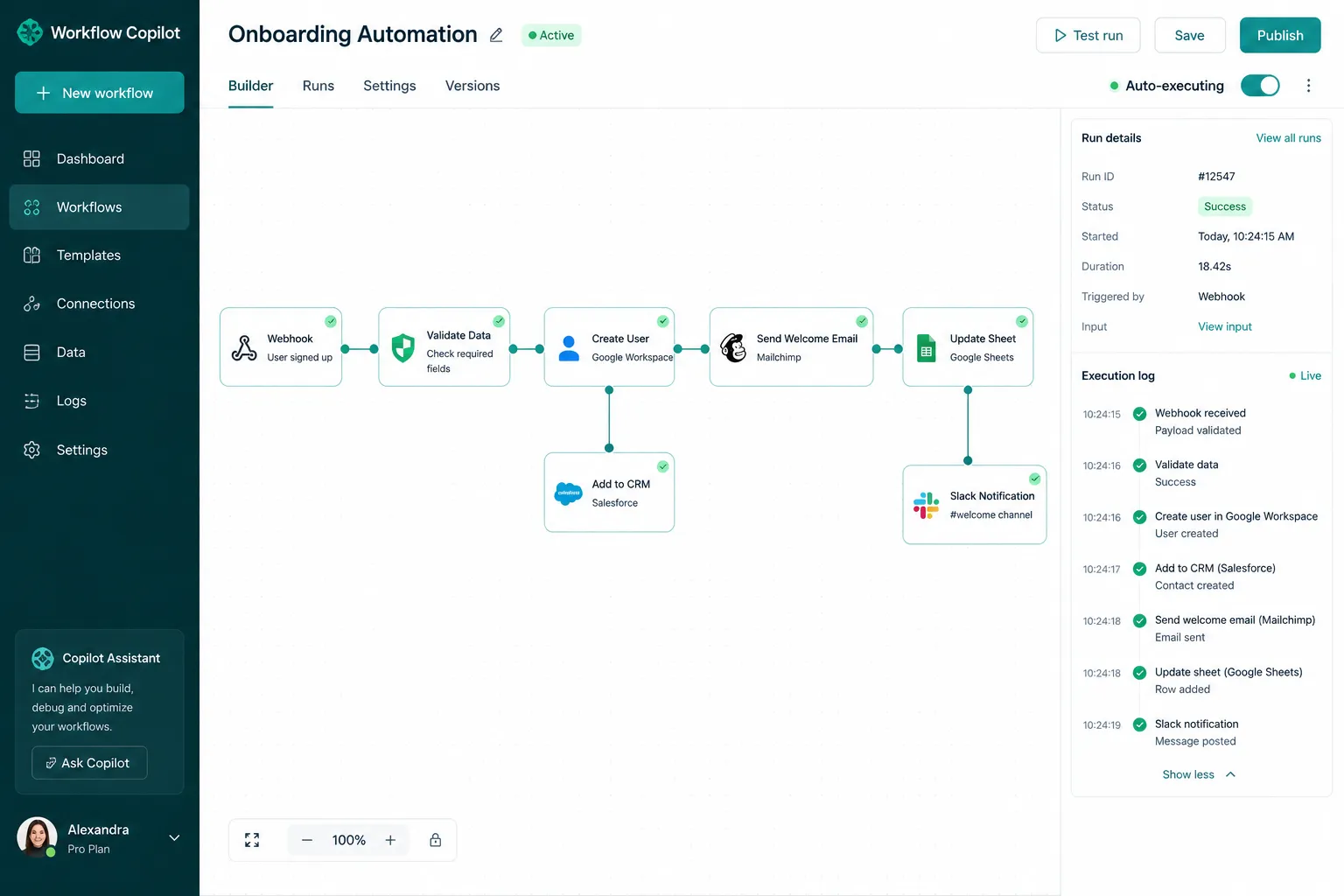Viewport: 1344px width, 896px height.
Task: Create a New workflow
Action: 100,93
